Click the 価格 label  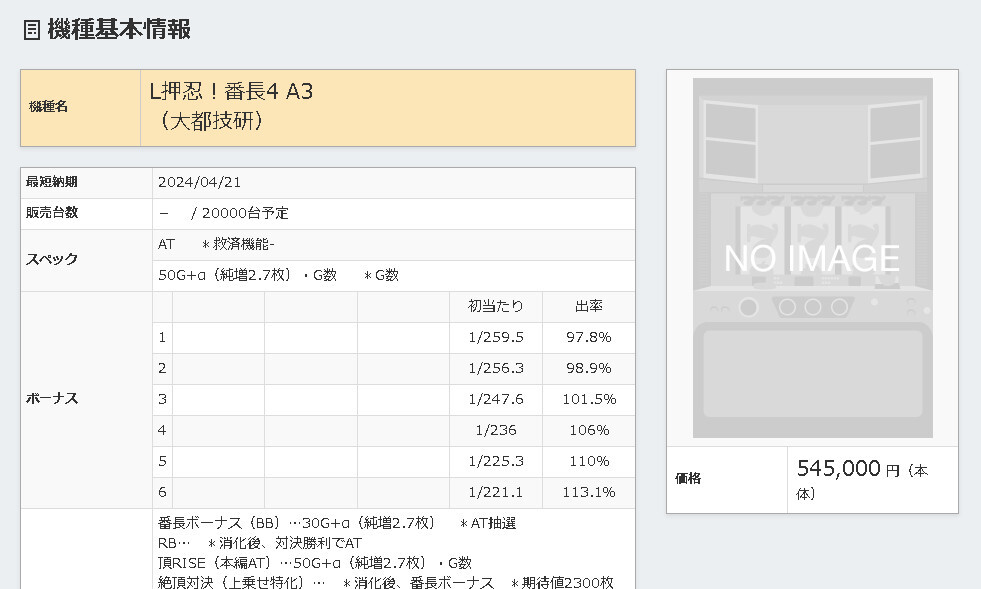coord(688,479)
